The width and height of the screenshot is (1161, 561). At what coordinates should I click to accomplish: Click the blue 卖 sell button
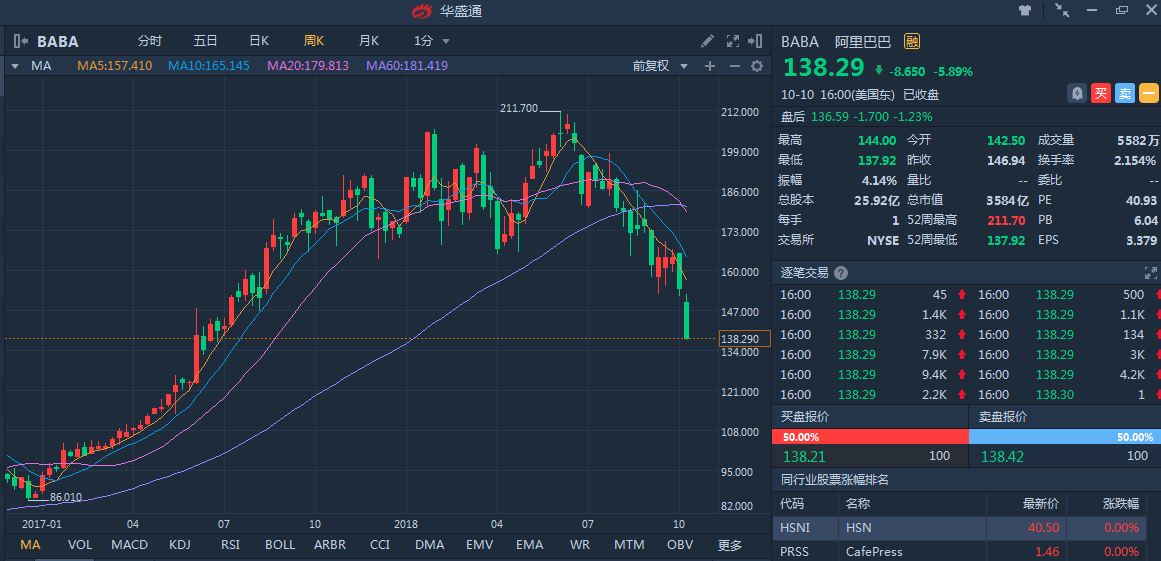tap(1125, 94)
